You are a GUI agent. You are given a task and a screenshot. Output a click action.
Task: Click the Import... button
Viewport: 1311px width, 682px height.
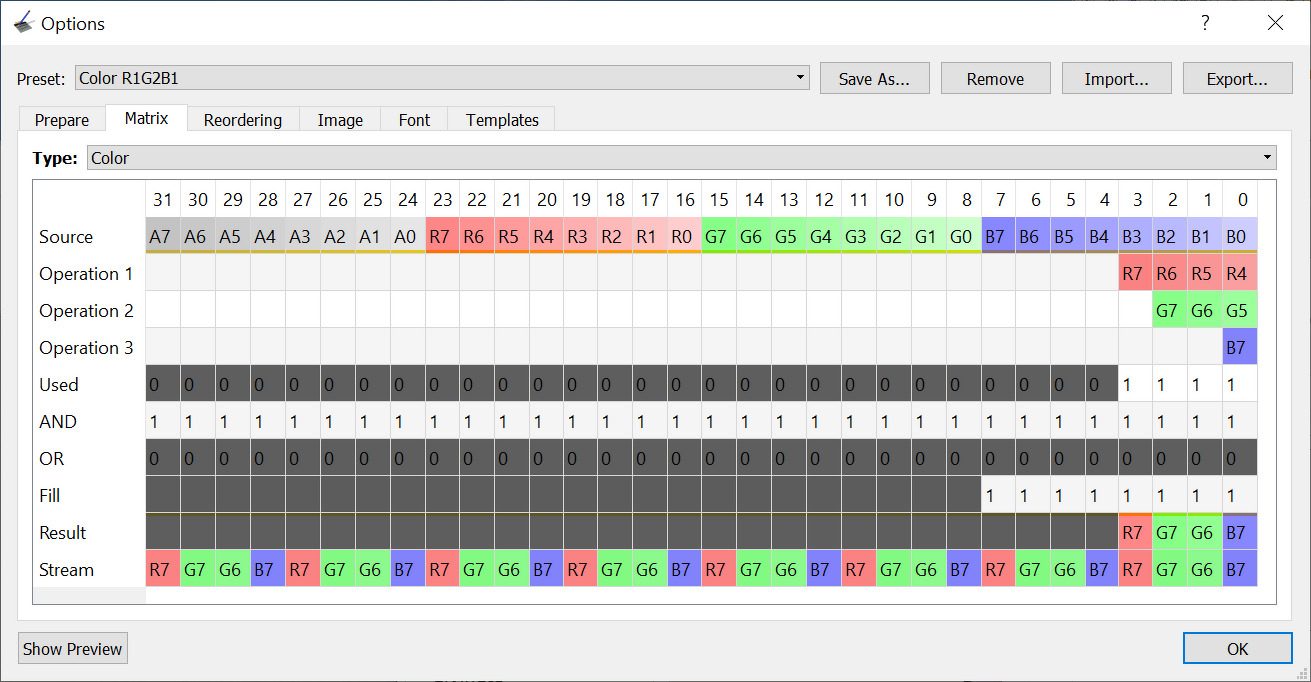(1116, 79)
